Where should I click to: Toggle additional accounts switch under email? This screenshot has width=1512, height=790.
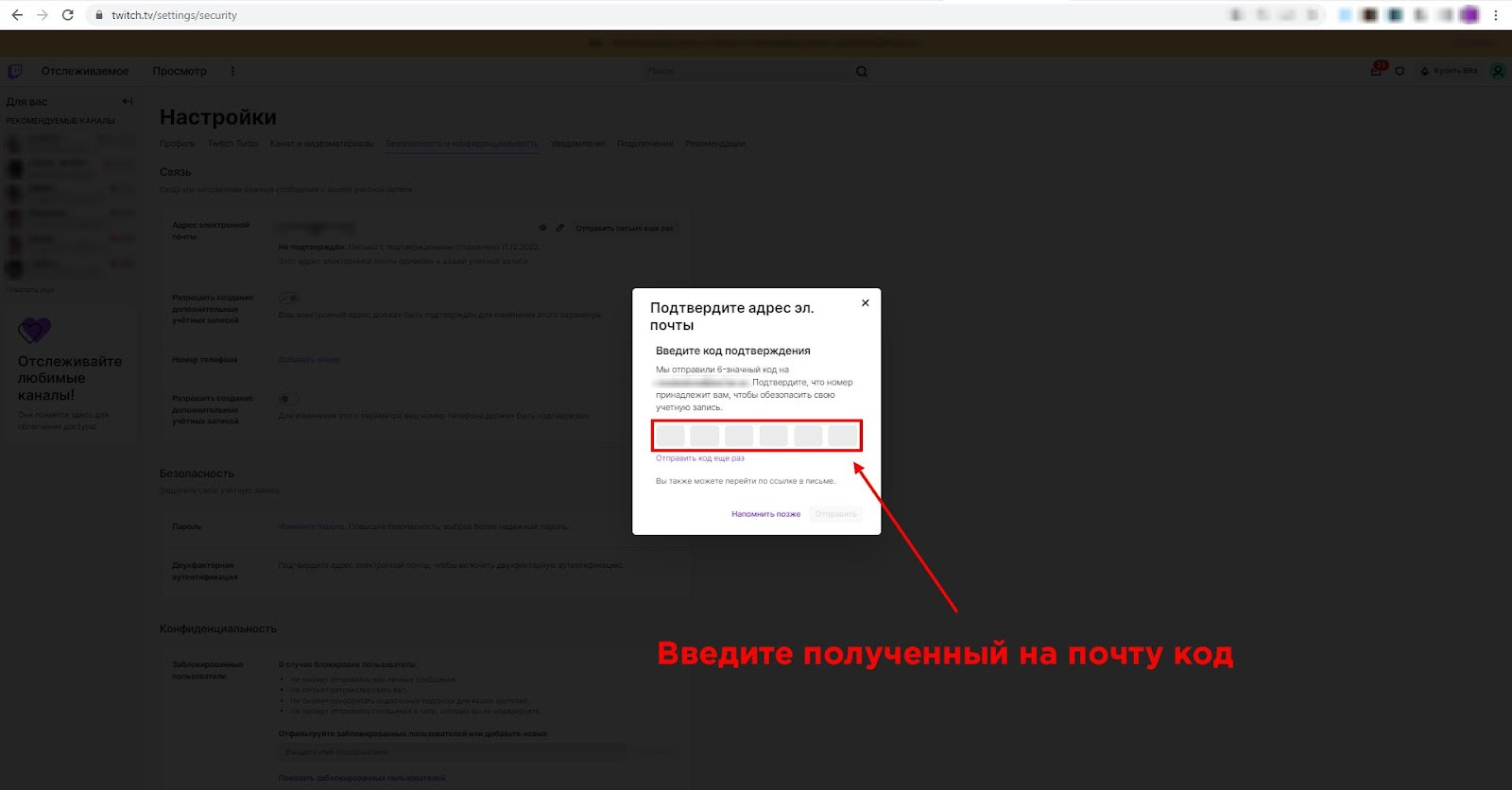(x=289, y=298)
